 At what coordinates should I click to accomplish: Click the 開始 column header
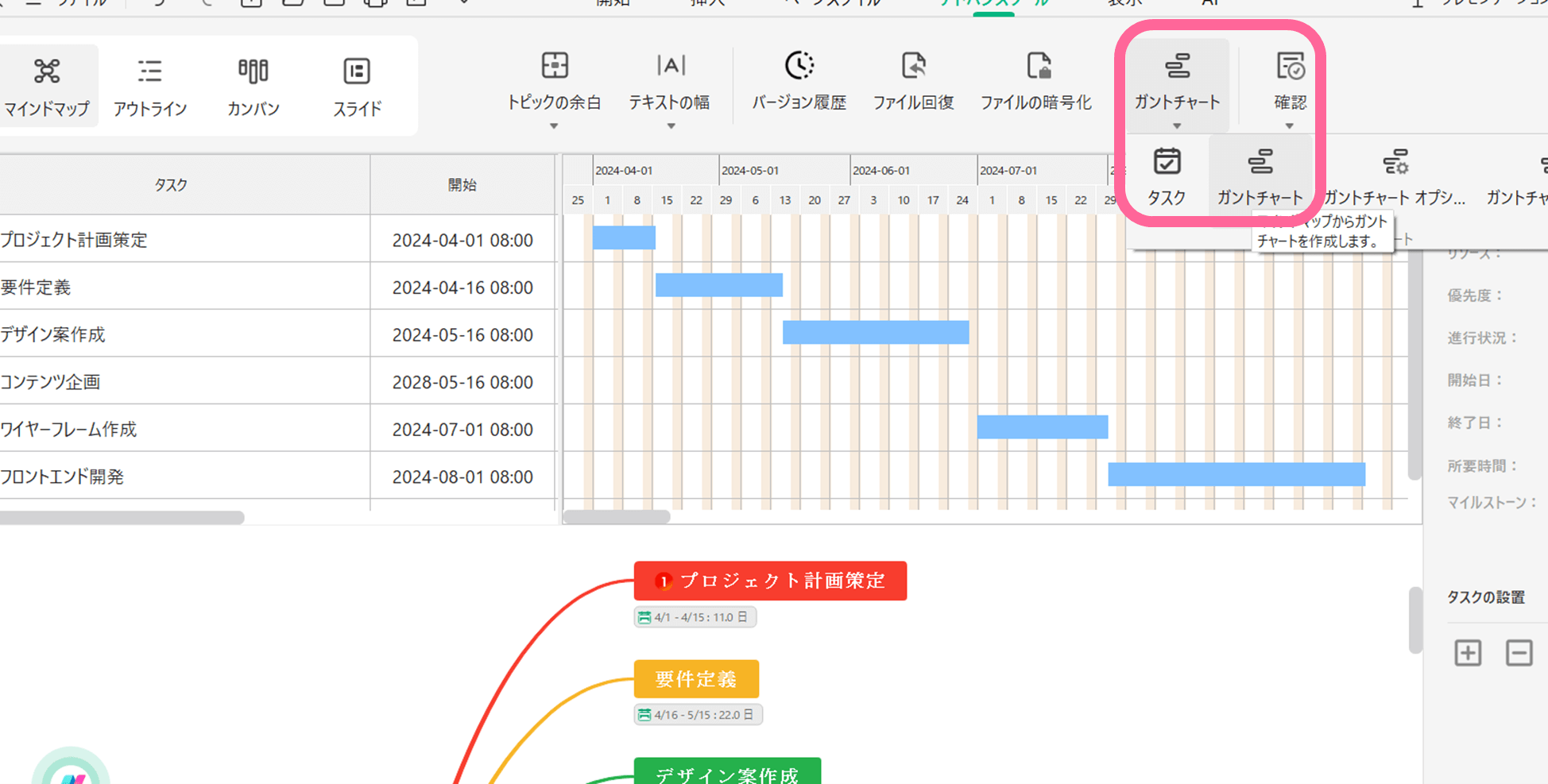[462, 185]
